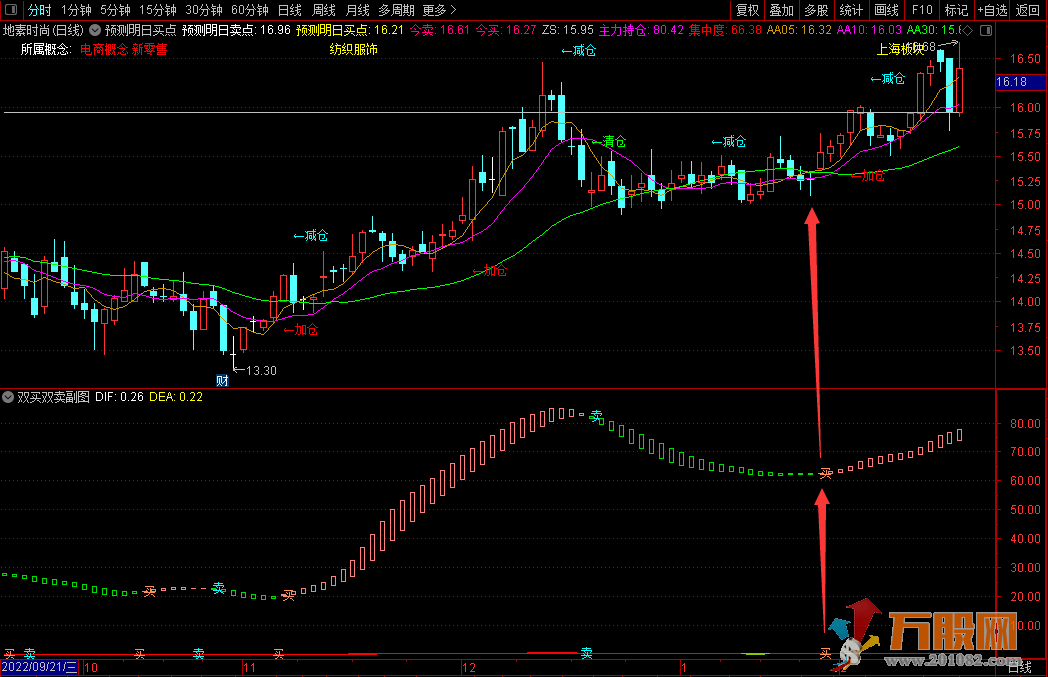Click the 13.30 low price label
The height and width of the screenshot is (677, 1048).
(x=261, y=371)
